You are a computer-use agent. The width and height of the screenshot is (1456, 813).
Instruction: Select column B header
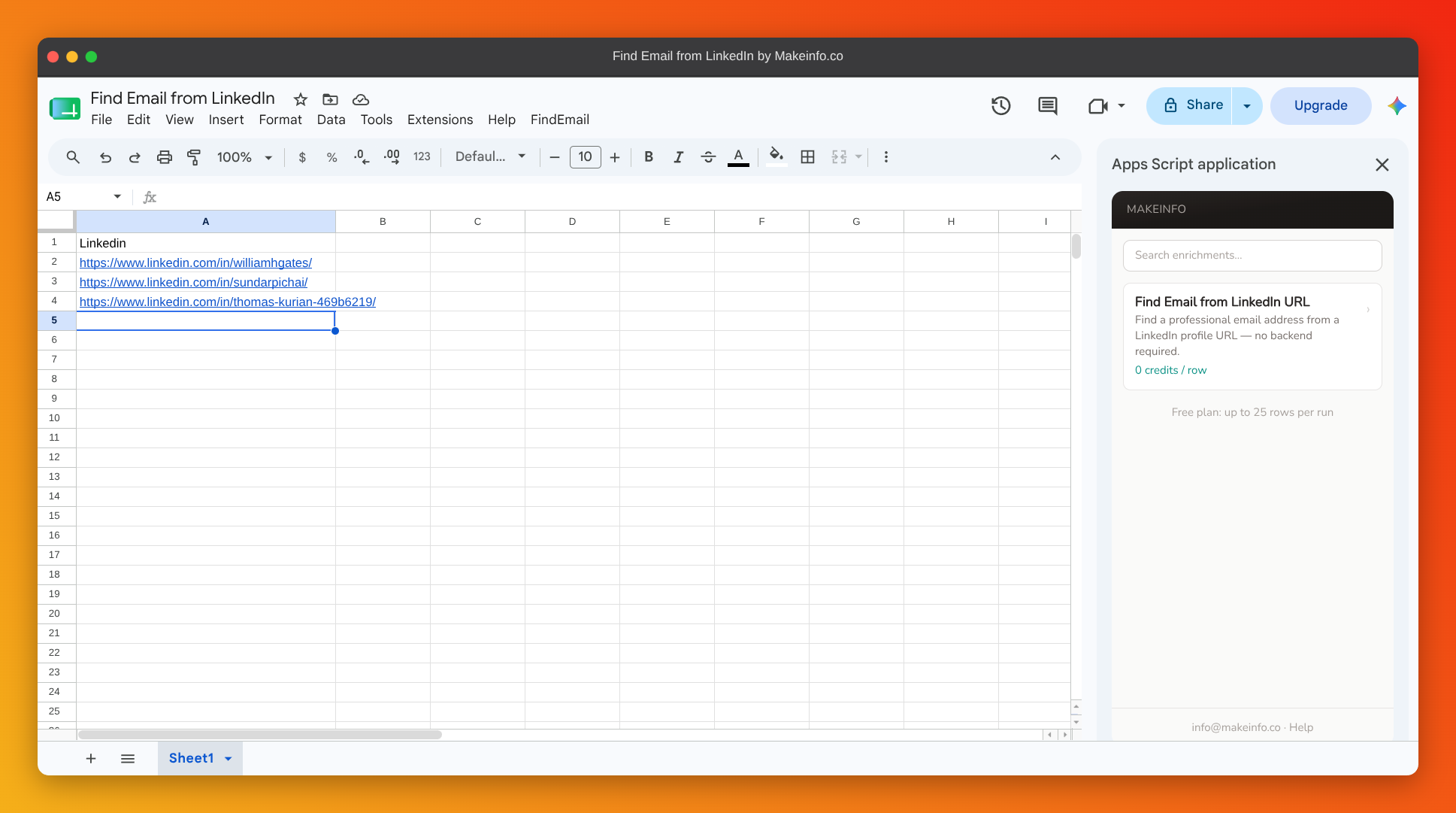click(383, 222)
